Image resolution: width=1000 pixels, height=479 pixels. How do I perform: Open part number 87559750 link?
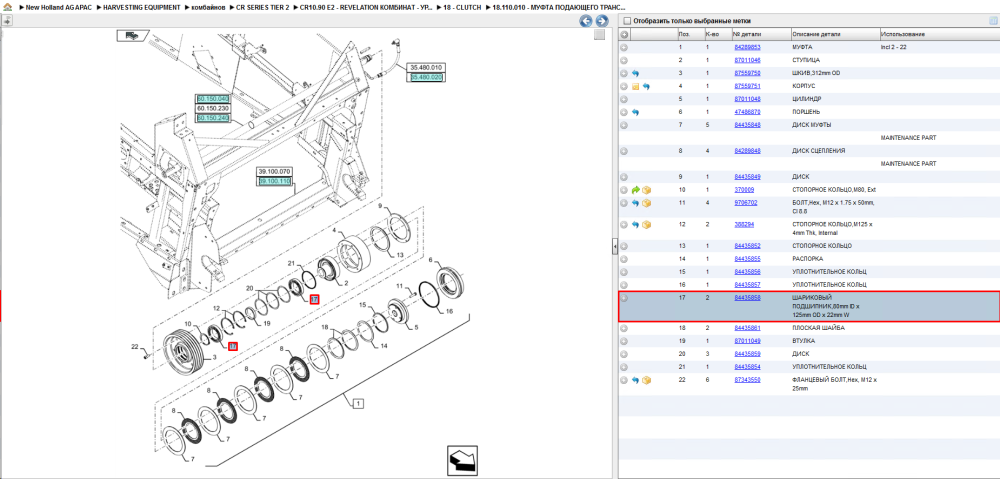[747, 73]
